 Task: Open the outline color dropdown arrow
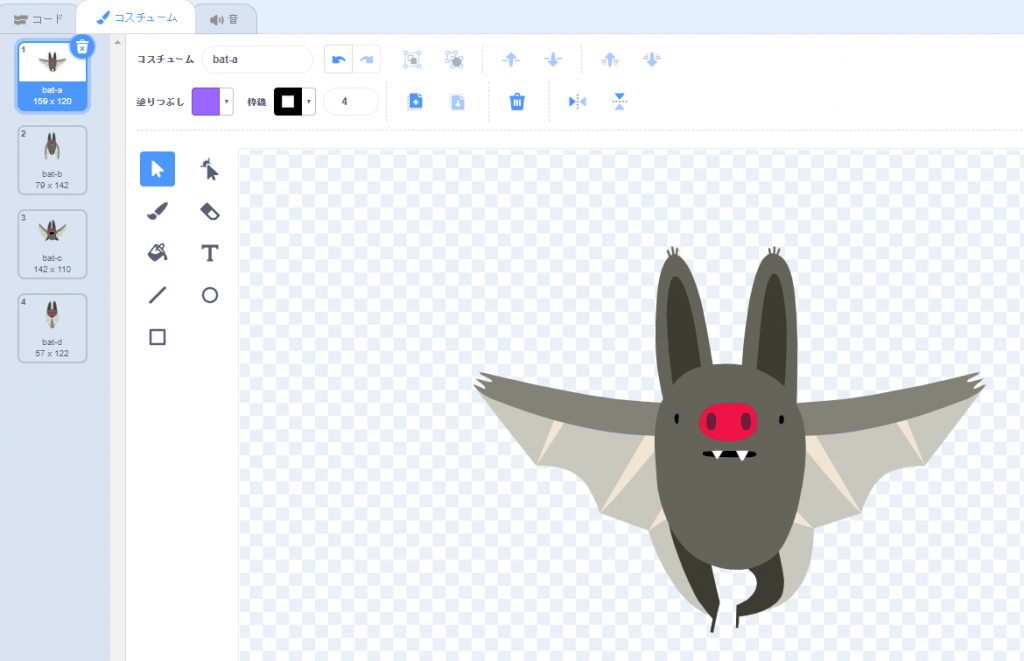coord(309,102)
